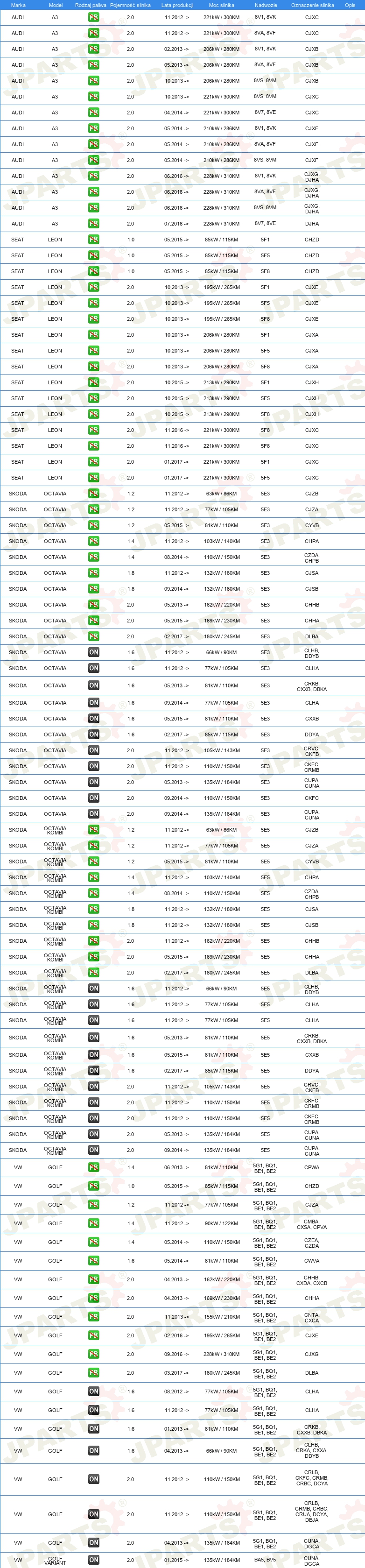Click the '08.2012 ->' production date cell

click(176, 1391)
